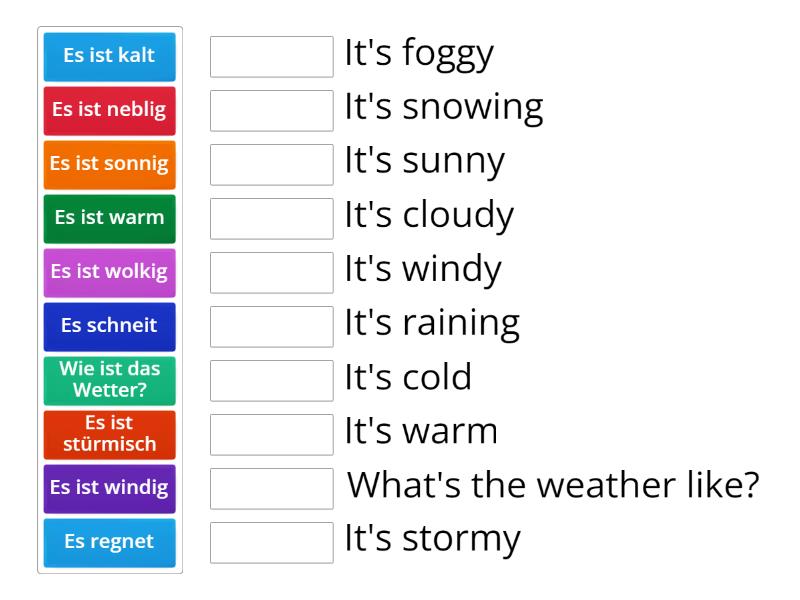Click the 'Es ist windig' tile
The height and width of the screenshot is (600, 800).
tap(109, 489)
